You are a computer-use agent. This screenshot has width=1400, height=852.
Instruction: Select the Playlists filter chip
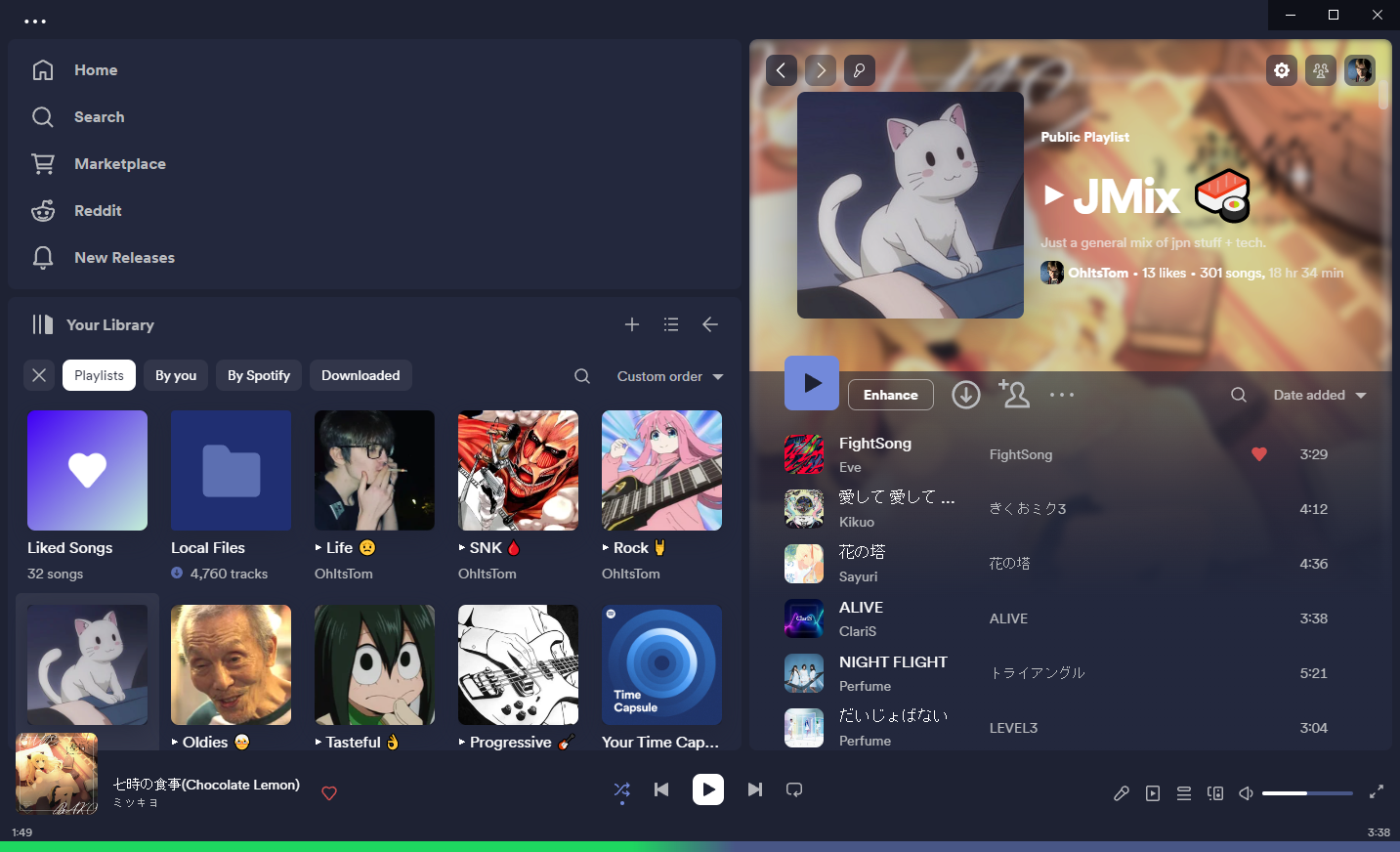pos(100,375)
